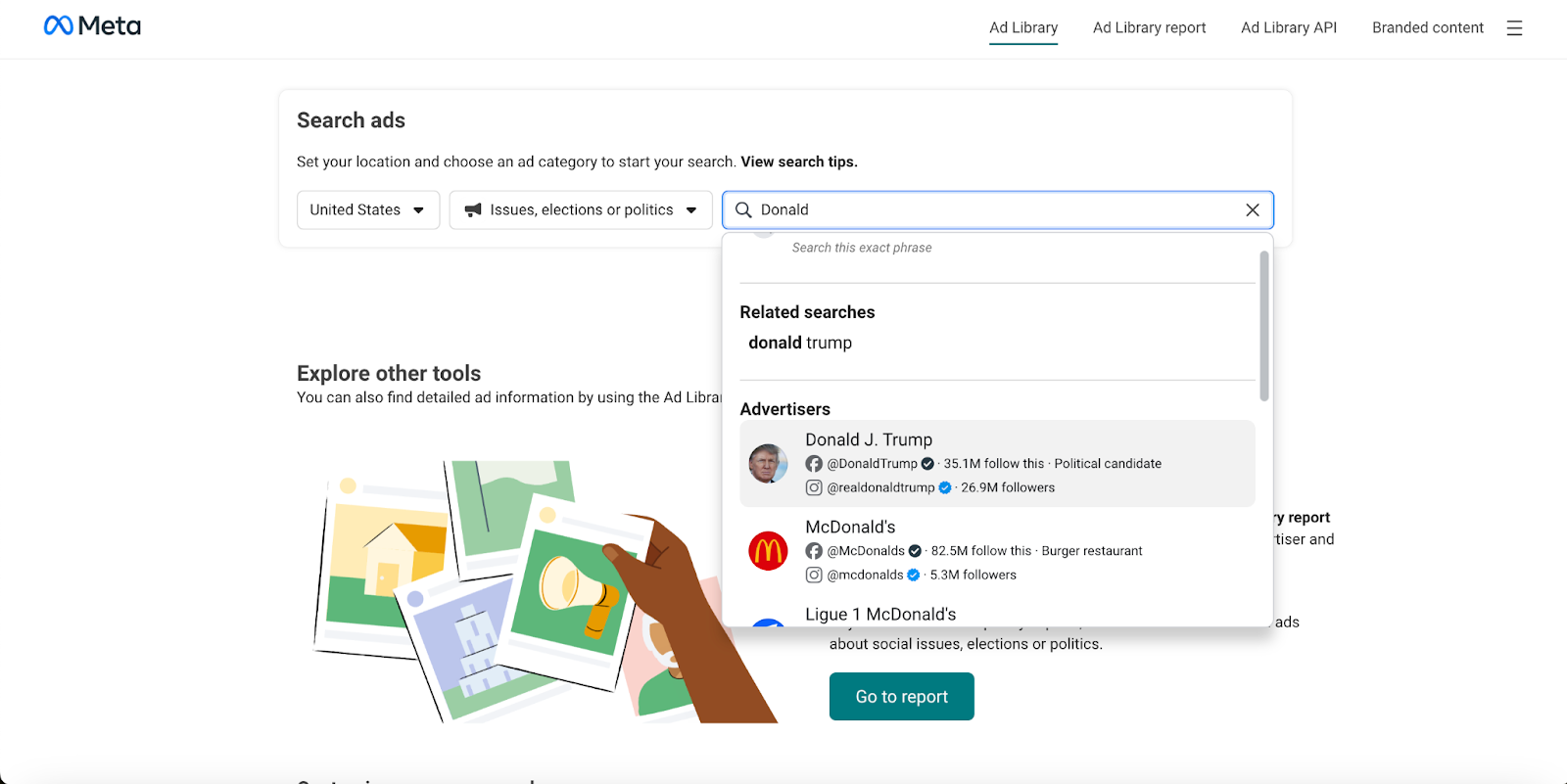
Task: Click the @mcdonalds Instagram handle
Action: click(865, 575)
